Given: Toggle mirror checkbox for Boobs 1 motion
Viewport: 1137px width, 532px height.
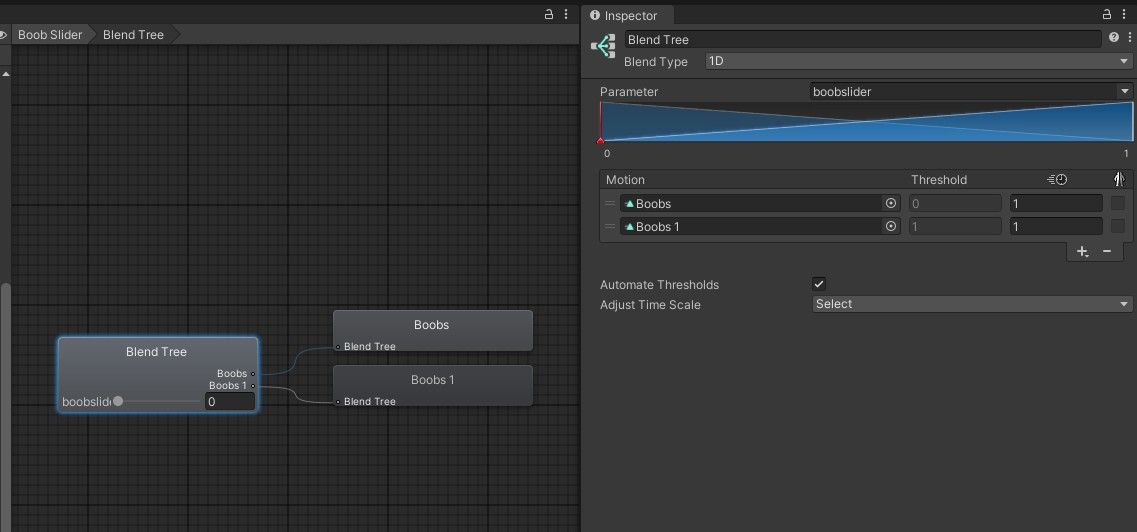Looking at the screenshot, I should [x=1117, y=227].
